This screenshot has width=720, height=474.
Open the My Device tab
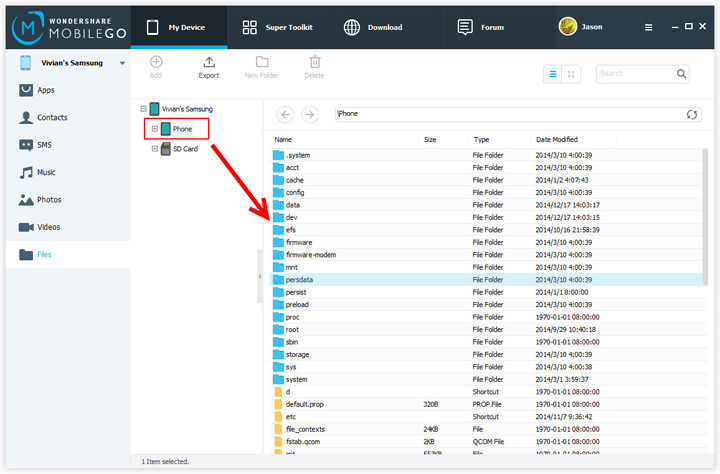[179, 28]
